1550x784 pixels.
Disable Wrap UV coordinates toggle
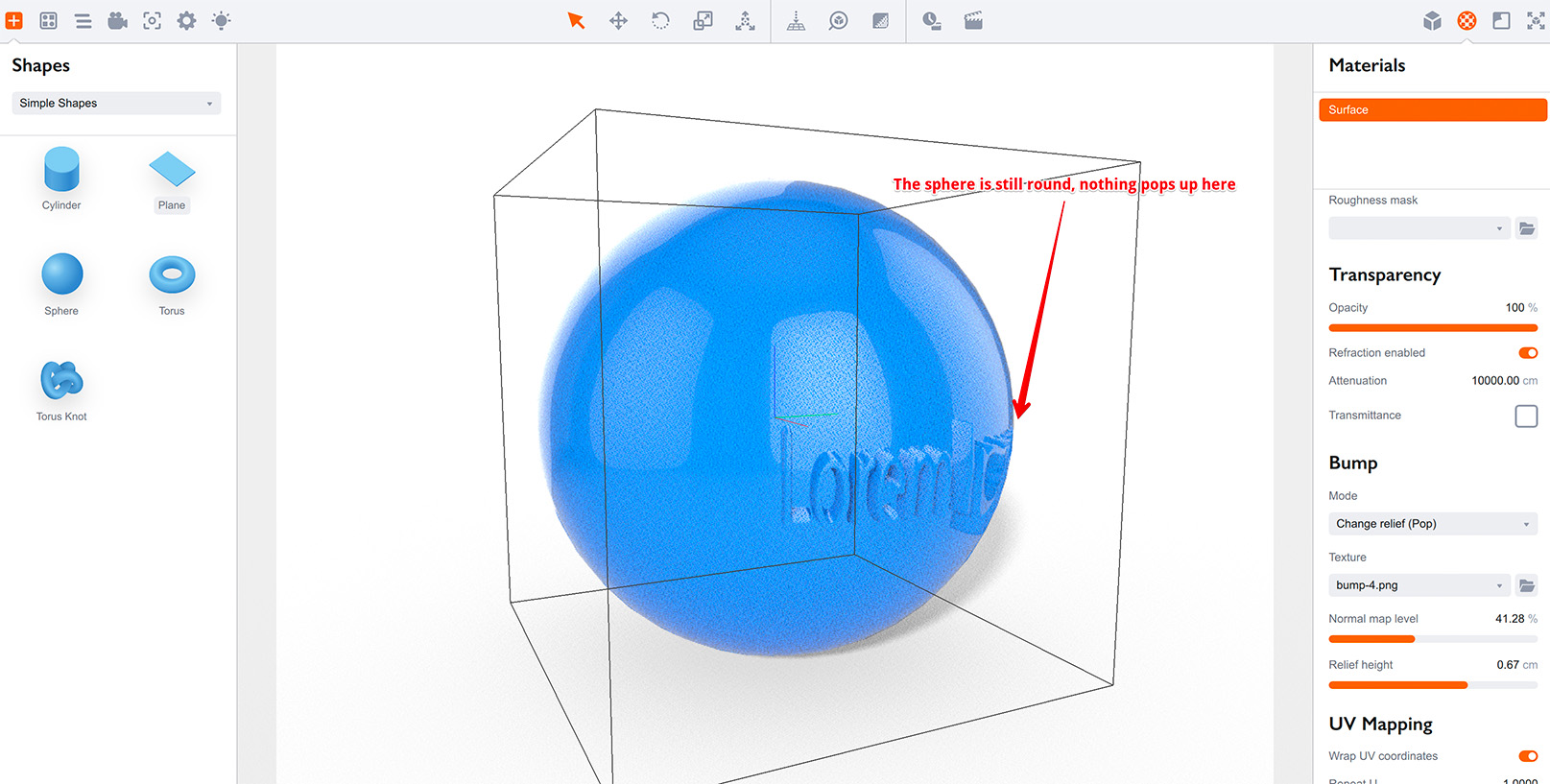tap(1527, 756)
